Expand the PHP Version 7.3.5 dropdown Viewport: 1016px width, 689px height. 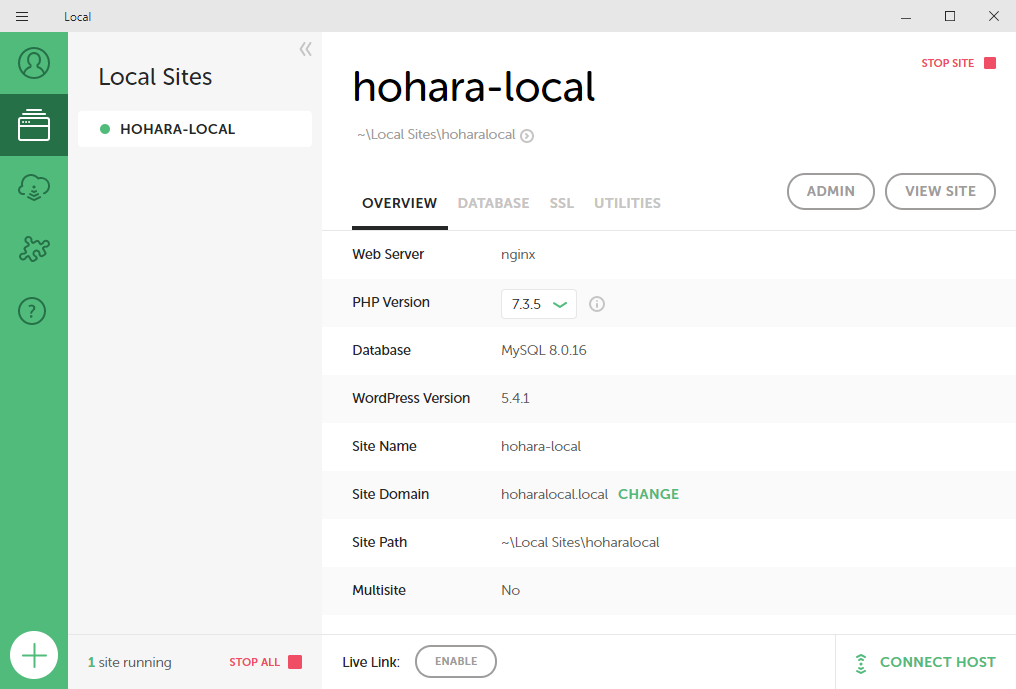point(539,304)
